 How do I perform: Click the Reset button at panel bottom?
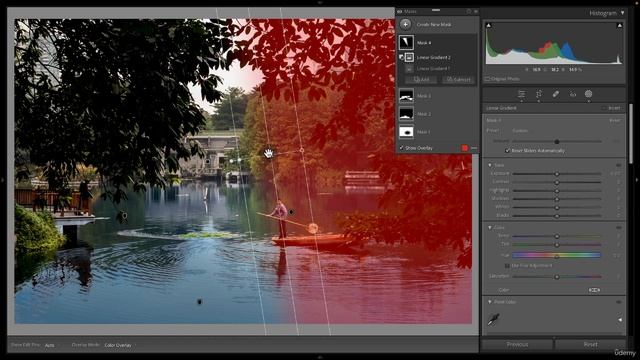click(590, 344)
